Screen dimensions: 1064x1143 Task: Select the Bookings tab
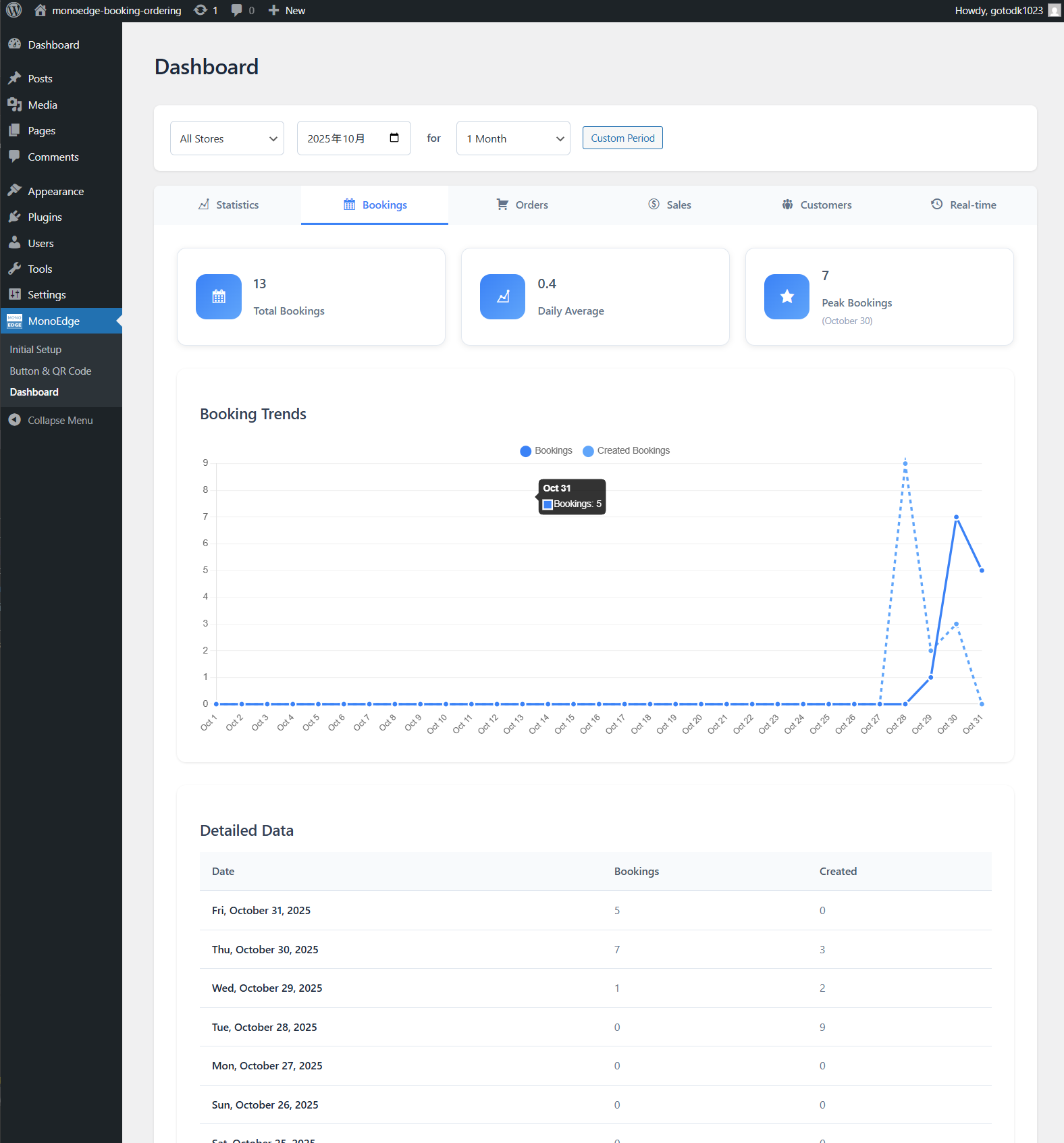(375, 205)
